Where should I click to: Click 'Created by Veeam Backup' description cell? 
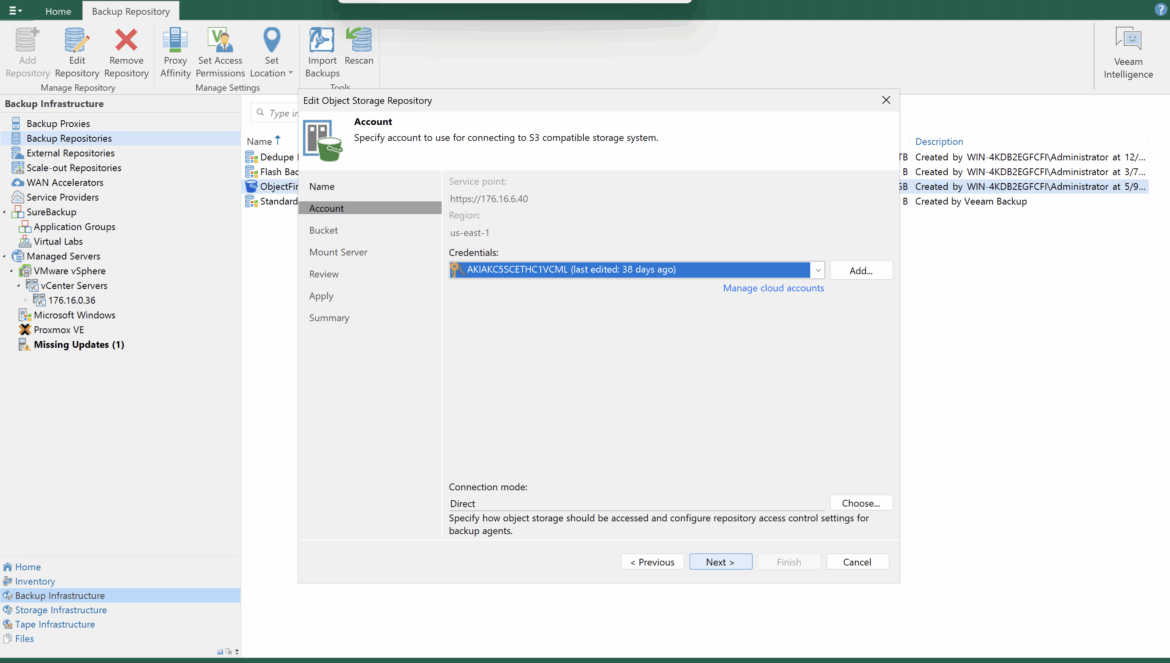[971, 201]
